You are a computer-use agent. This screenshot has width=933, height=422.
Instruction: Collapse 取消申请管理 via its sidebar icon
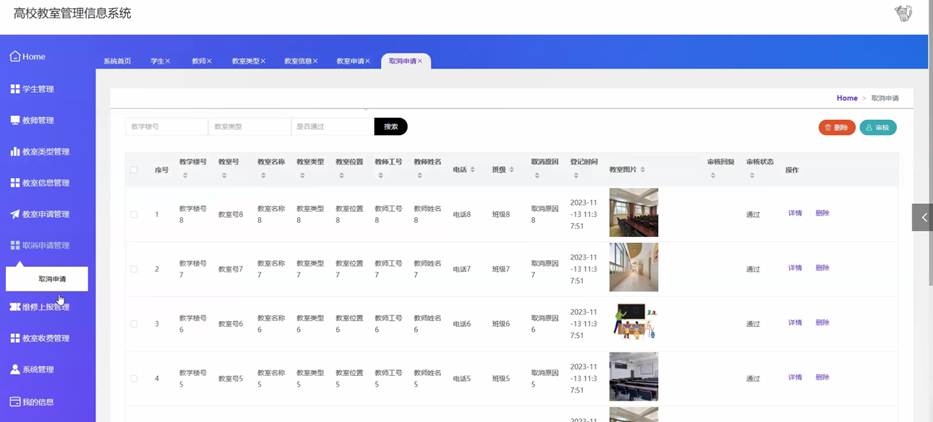click(15, 245)
